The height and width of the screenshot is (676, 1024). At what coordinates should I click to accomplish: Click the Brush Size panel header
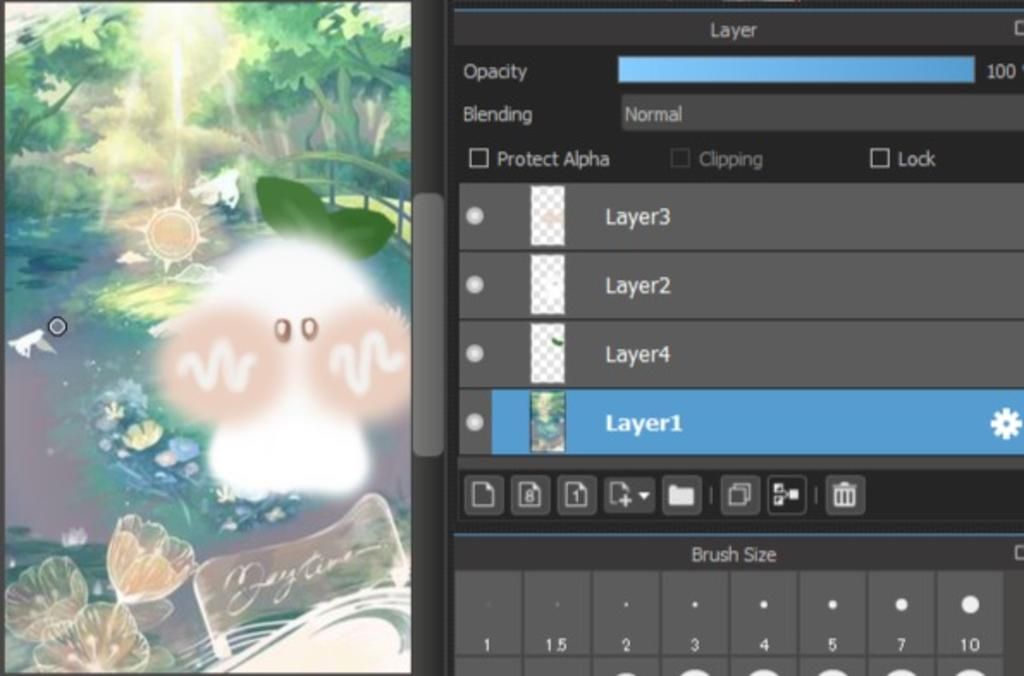tap(739, 555)
